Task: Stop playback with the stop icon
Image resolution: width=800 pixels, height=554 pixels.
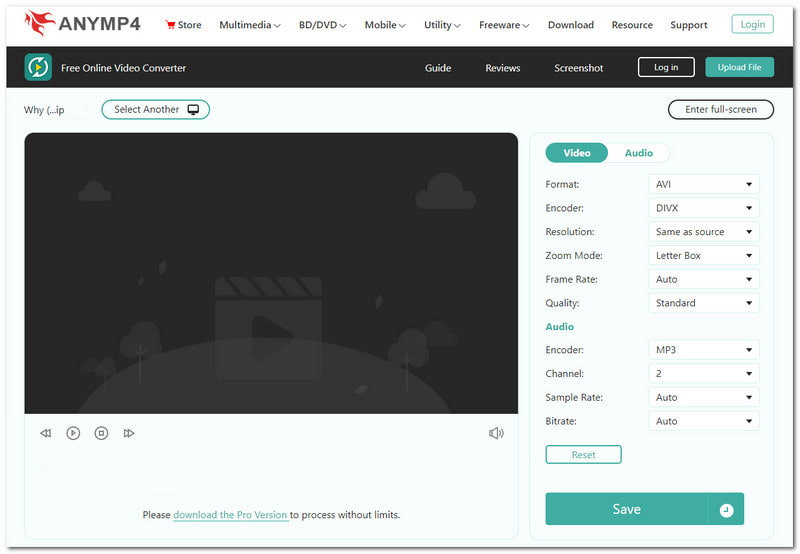Action: coord(101,433)
